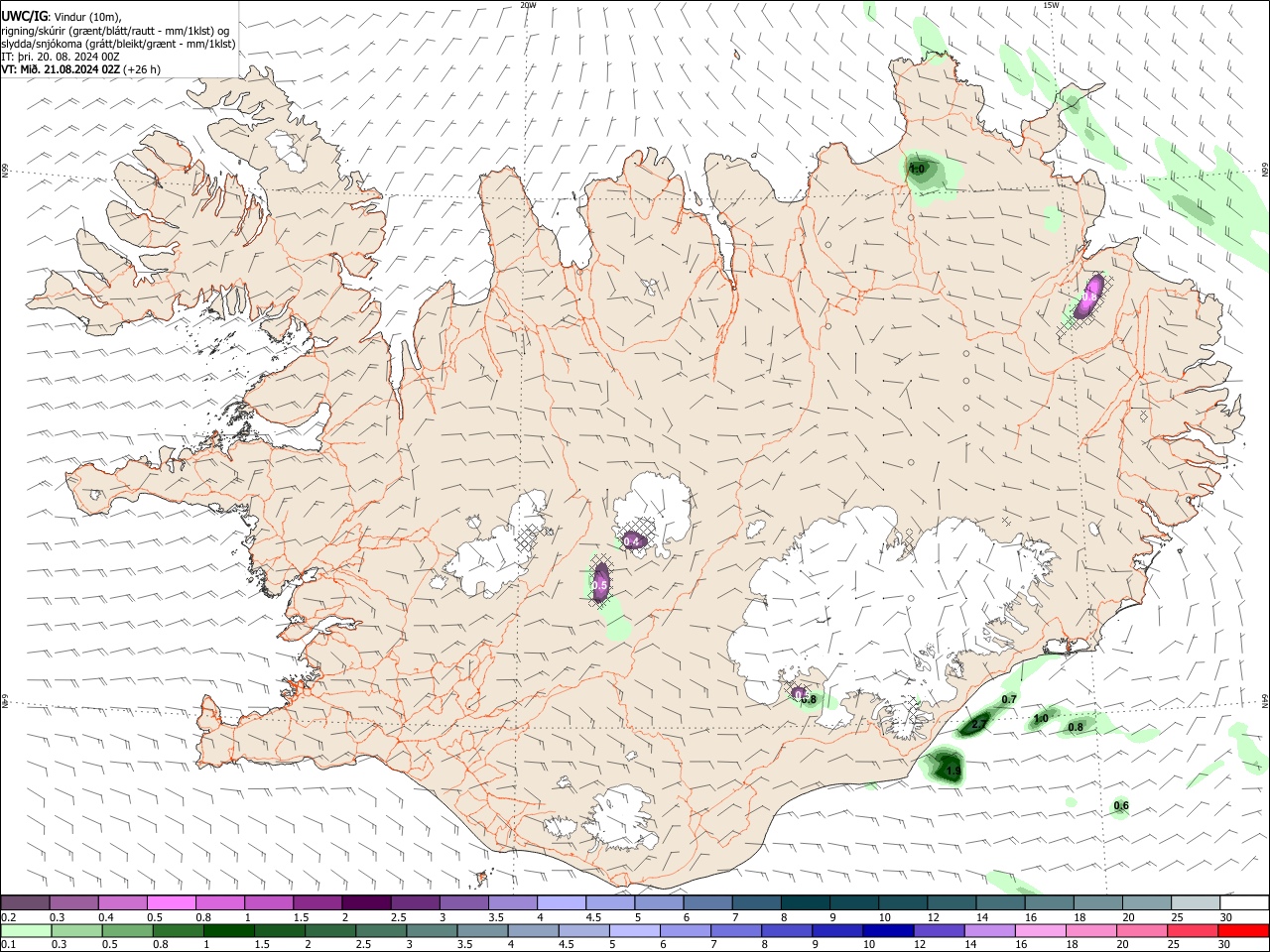Click the 0.4 value beside Hofsjökull glacier
Screen dimensions: 1270x952
pyautogui.click(x=631, y=541)
